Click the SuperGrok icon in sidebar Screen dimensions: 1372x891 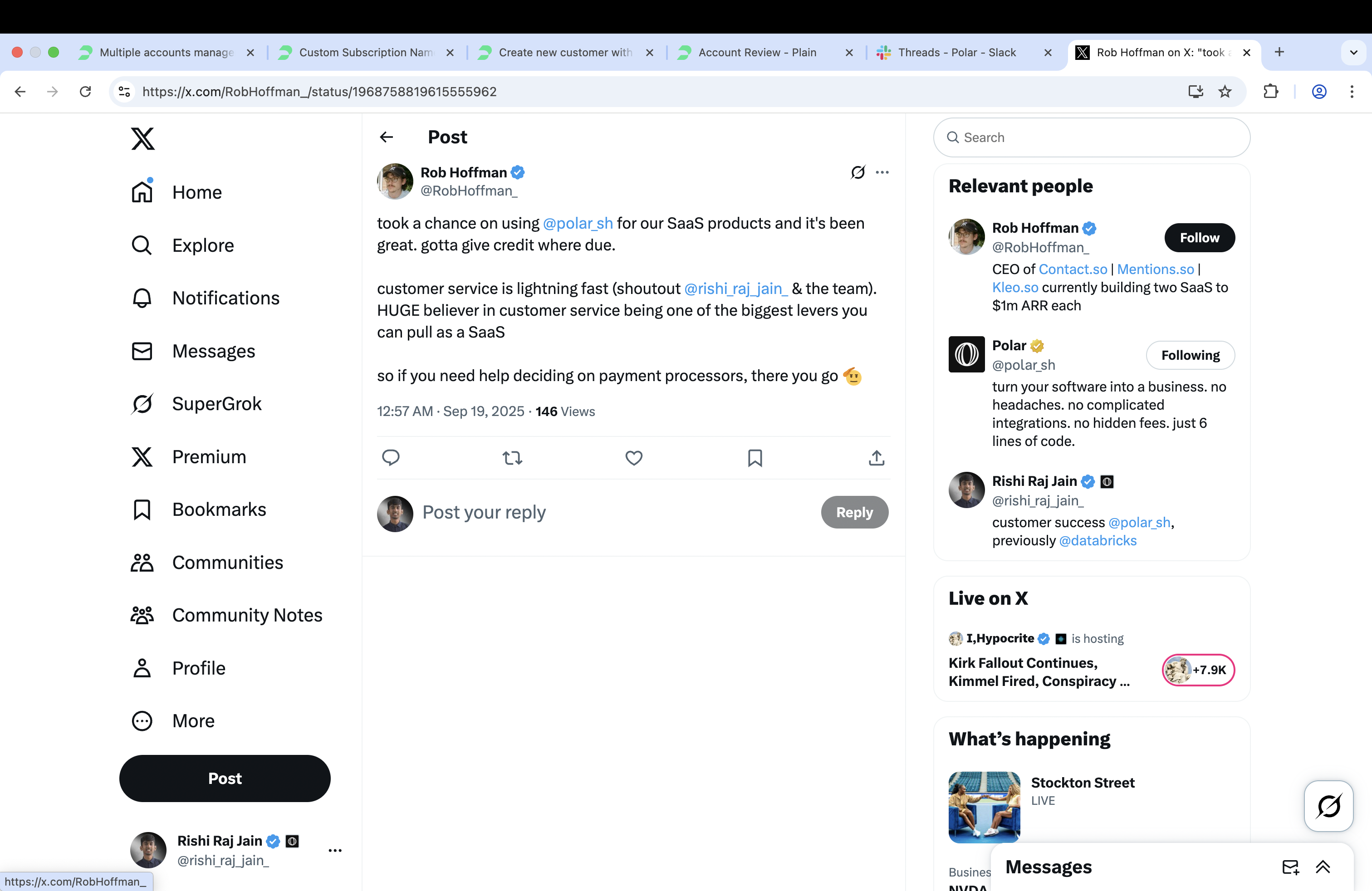[142, 403]
